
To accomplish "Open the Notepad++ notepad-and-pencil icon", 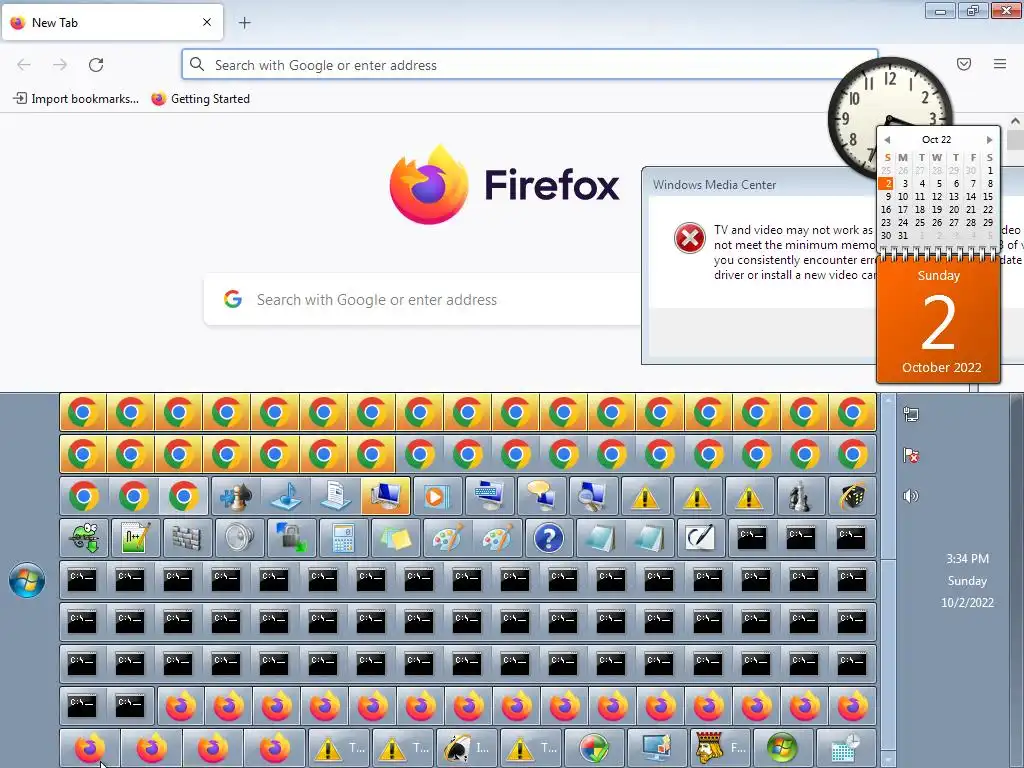I will tap(135, 538).
